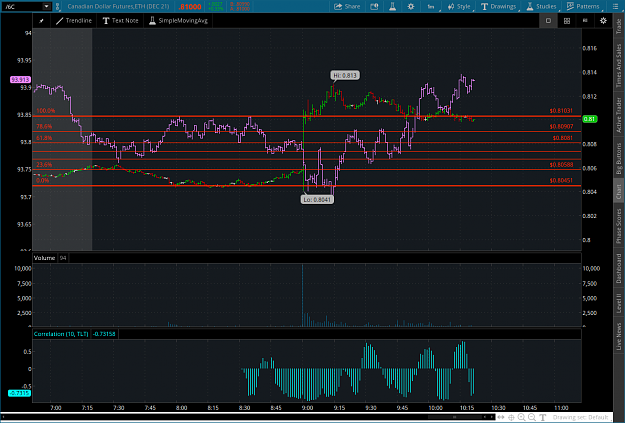Click the Lo: 0.8041 price bubble
Screen dimensions: 625x423
click(x=317, y=199)
